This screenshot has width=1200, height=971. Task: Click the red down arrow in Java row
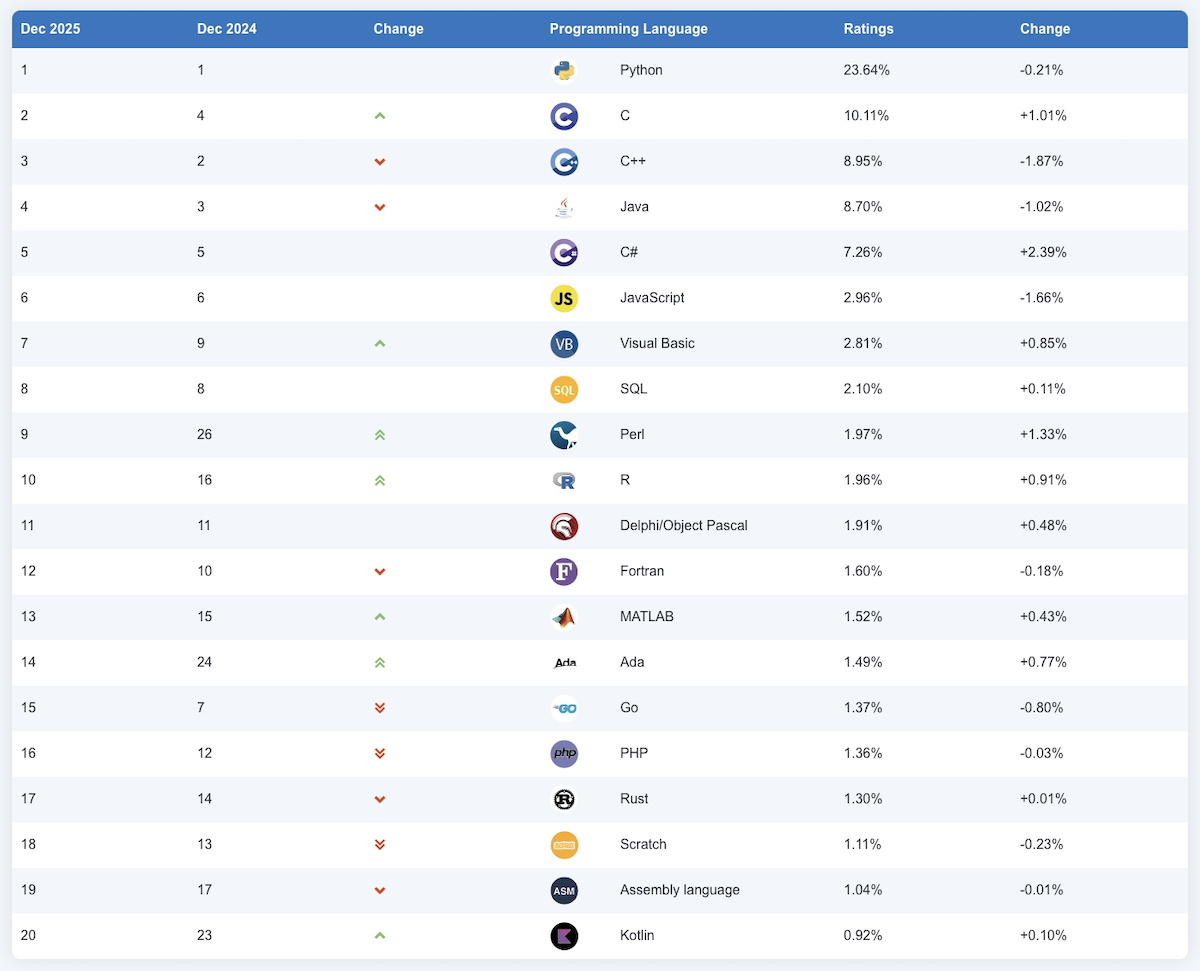tap(380, 207)
